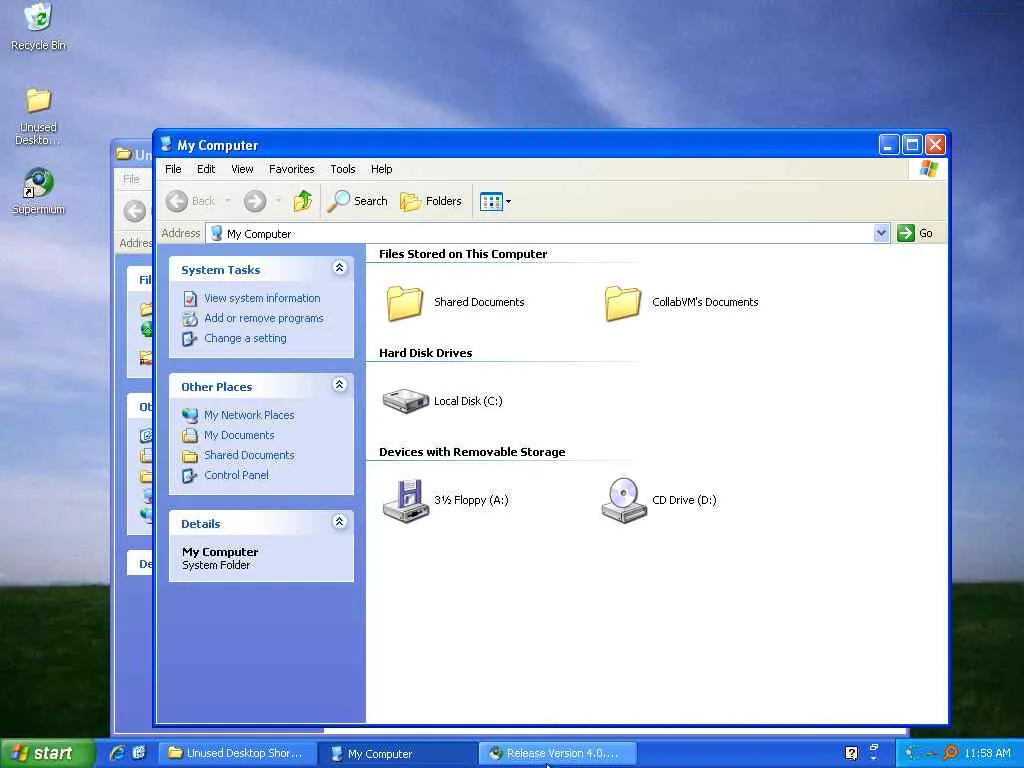1024x768 pixels.
Task: Click the My Computer taskbar button
Action: 398,754
